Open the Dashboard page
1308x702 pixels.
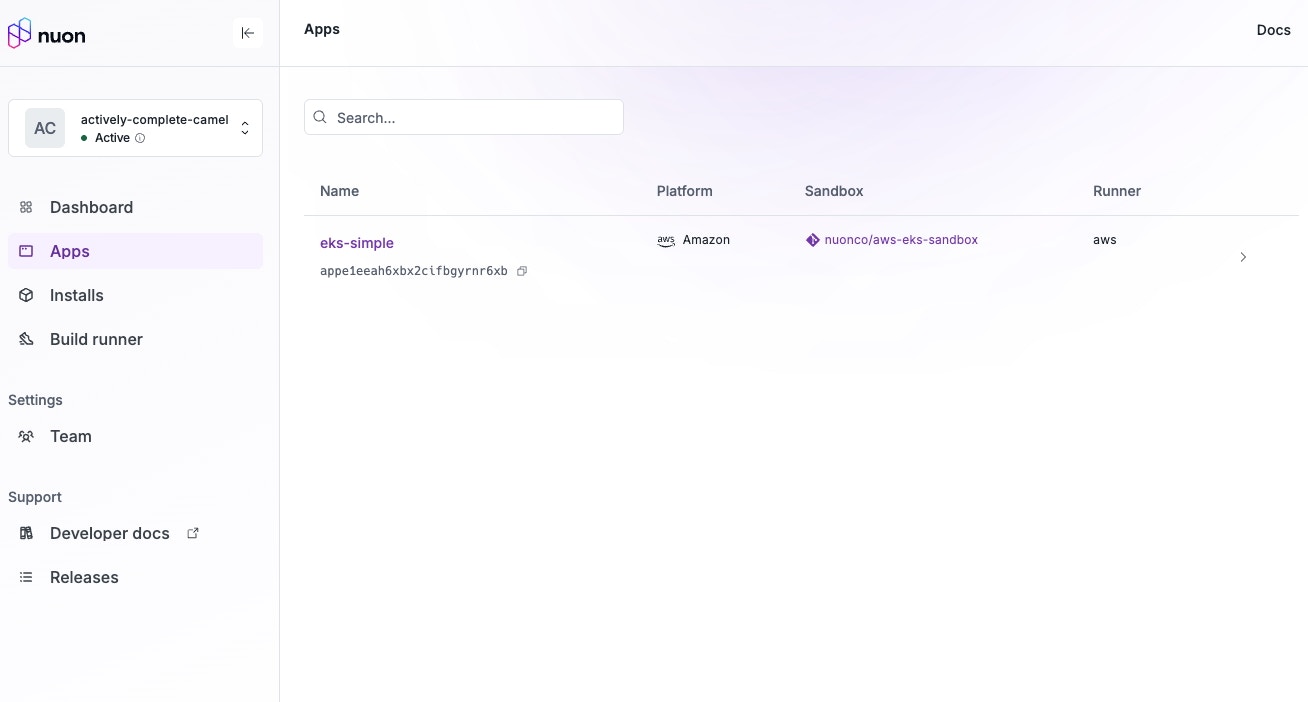[x=135, y=207]
